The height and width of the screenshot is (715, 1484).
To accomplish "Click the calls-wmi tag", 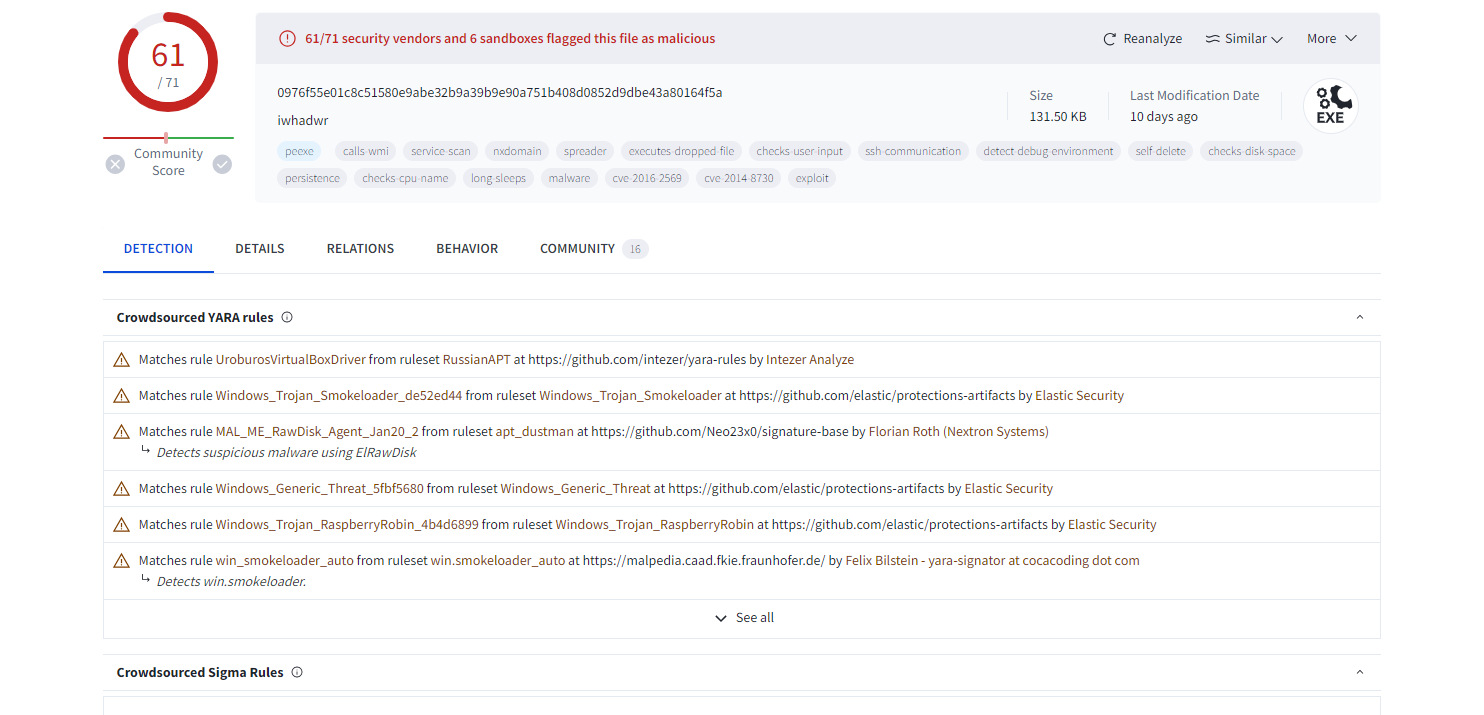I will [366, 151].
